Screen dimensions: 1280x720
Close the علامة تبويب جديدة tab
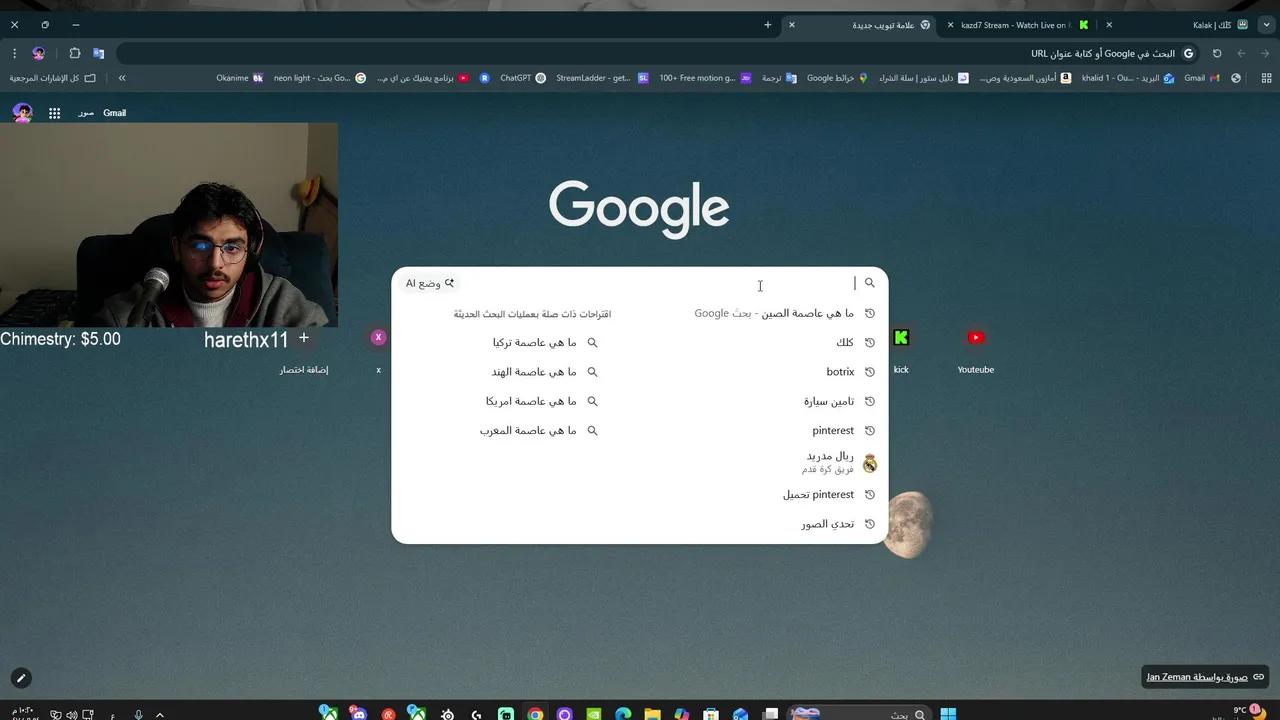click(x=792, y=25)
